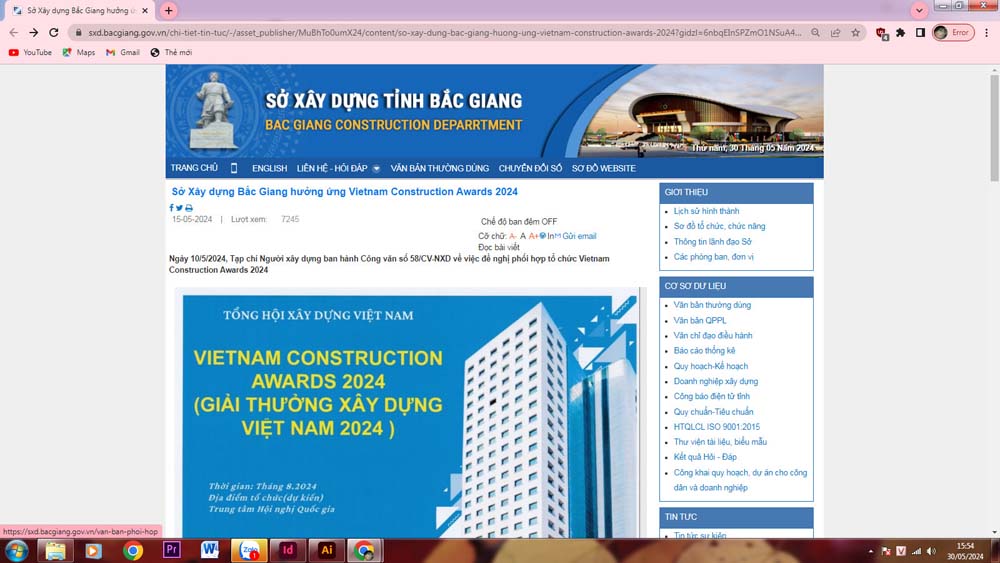1000x563 pixels.
Task: Bookmark this page with the star icon
Action: click(855, 33)
